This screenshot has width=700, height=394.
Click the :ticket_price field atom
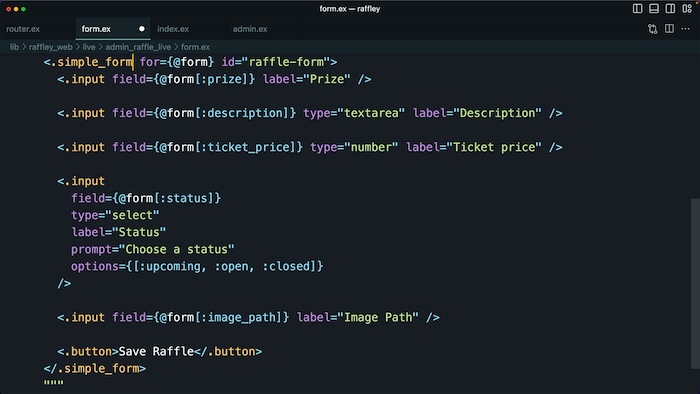pos(245,147)
